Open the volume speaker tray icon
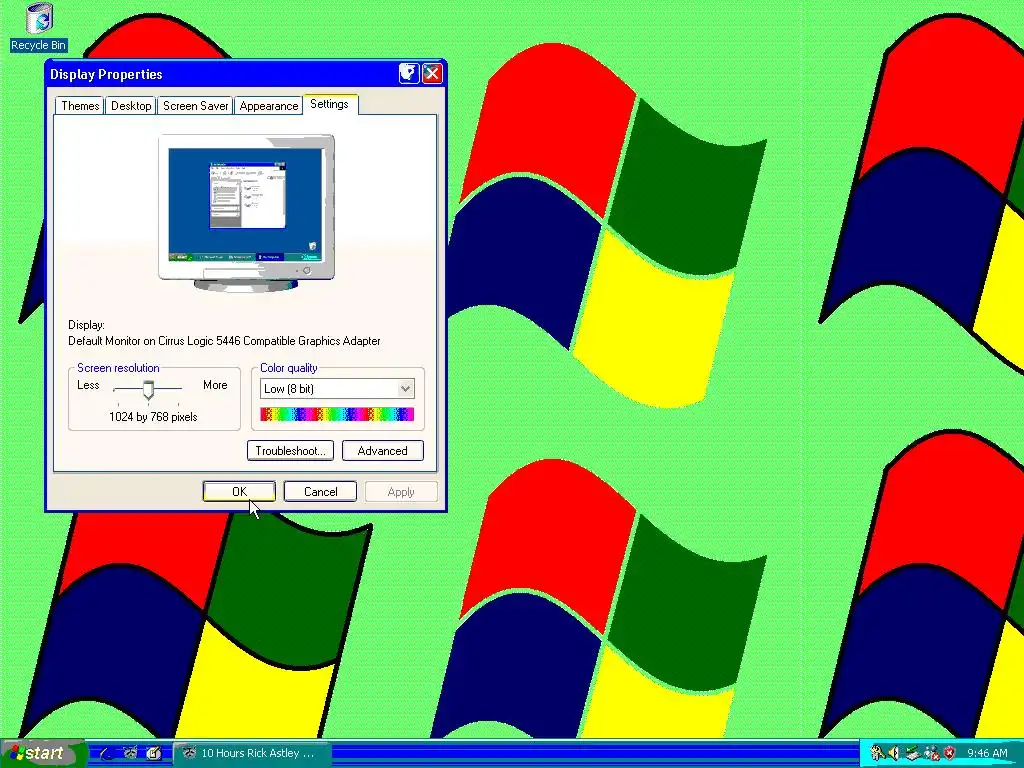Image resolution: width=1024 pixels, height=768 pixels. (x=894, y=753)
